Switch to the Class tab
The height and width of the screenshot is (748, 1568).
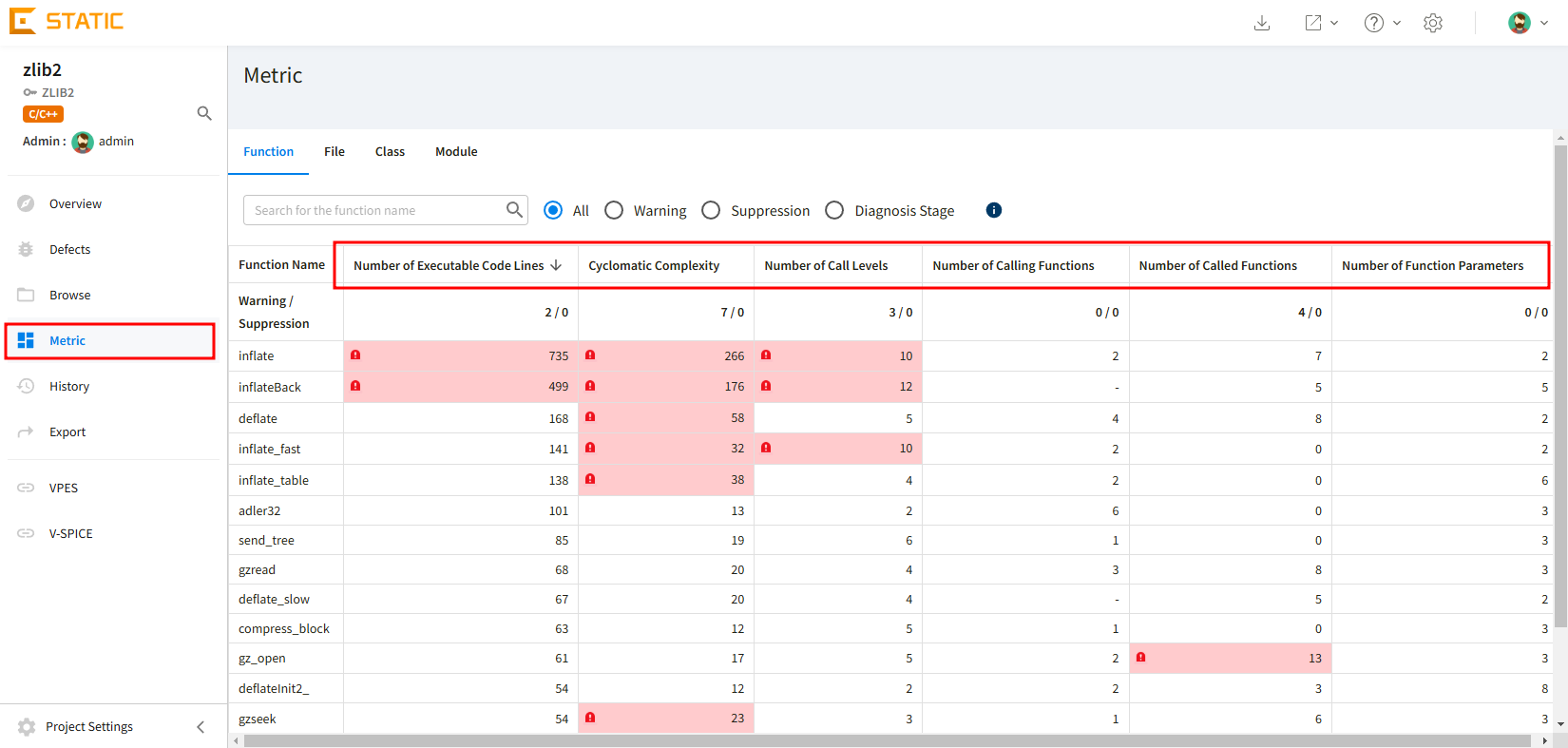390,152
